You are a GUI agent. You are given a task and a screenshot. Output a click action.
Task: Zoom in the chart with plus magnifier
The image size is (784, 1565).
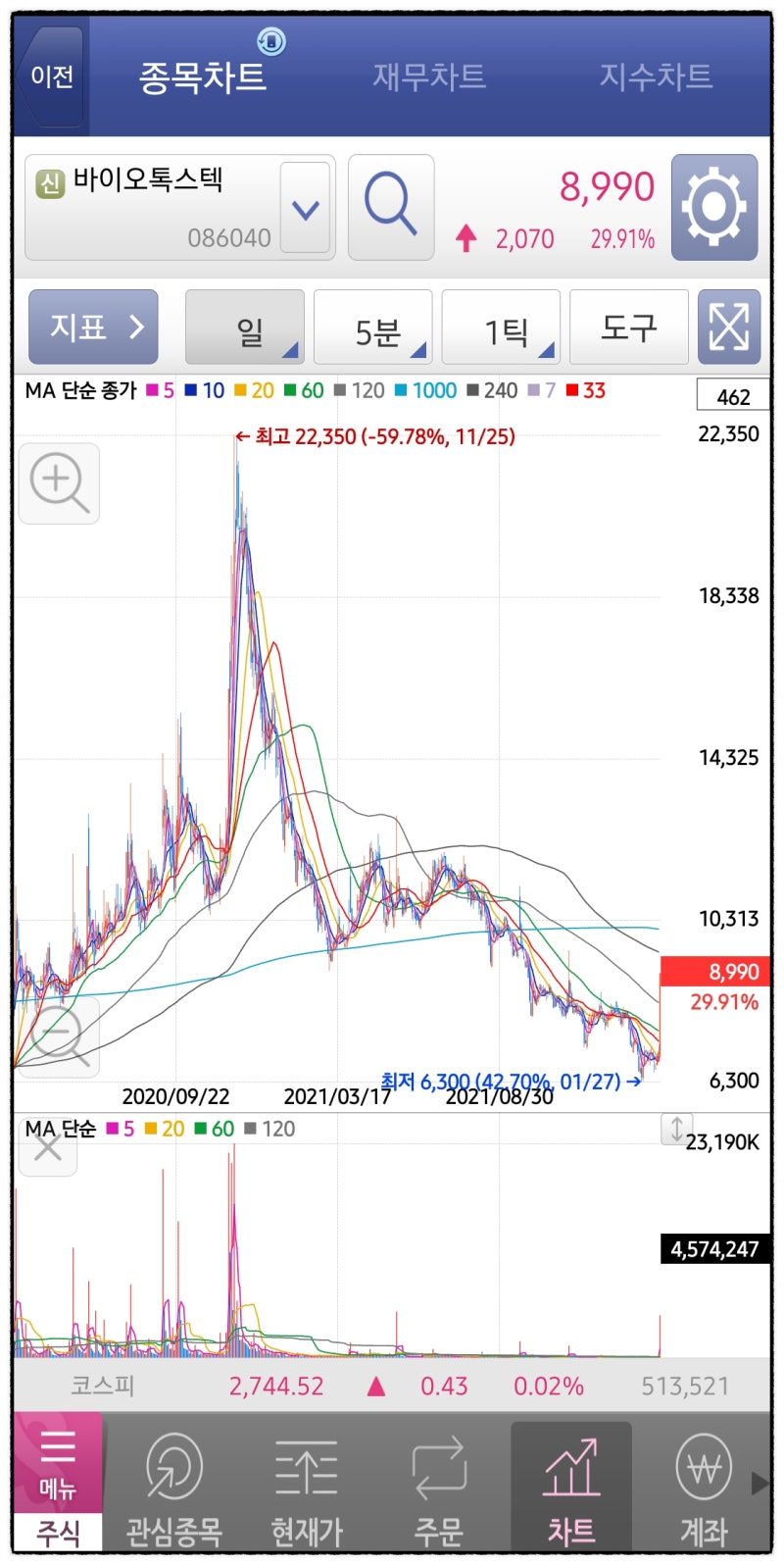tap(59, 483)
